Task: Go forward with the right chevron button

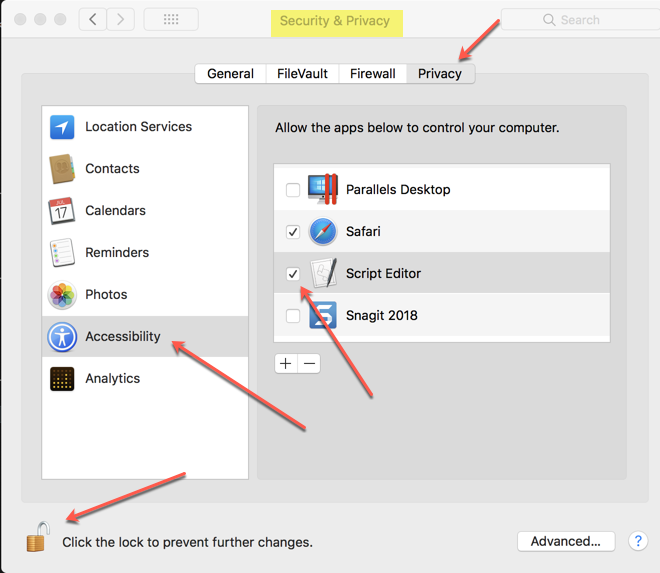Action: tap(120, 19)
